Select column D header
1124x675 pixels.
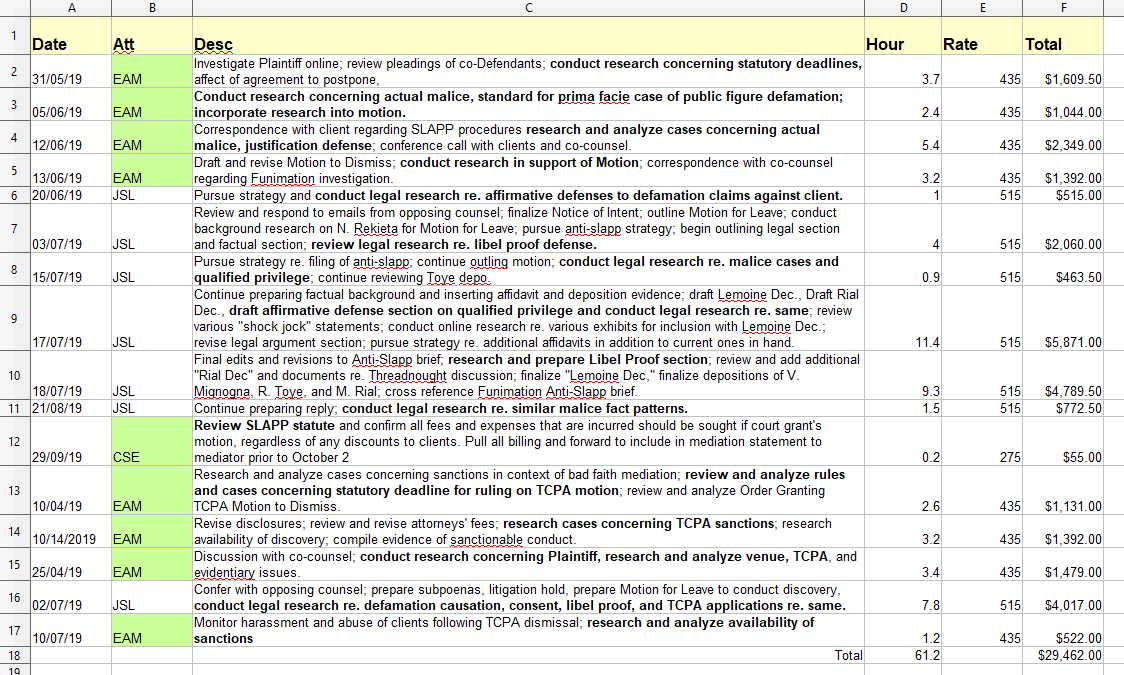point(902,8)
